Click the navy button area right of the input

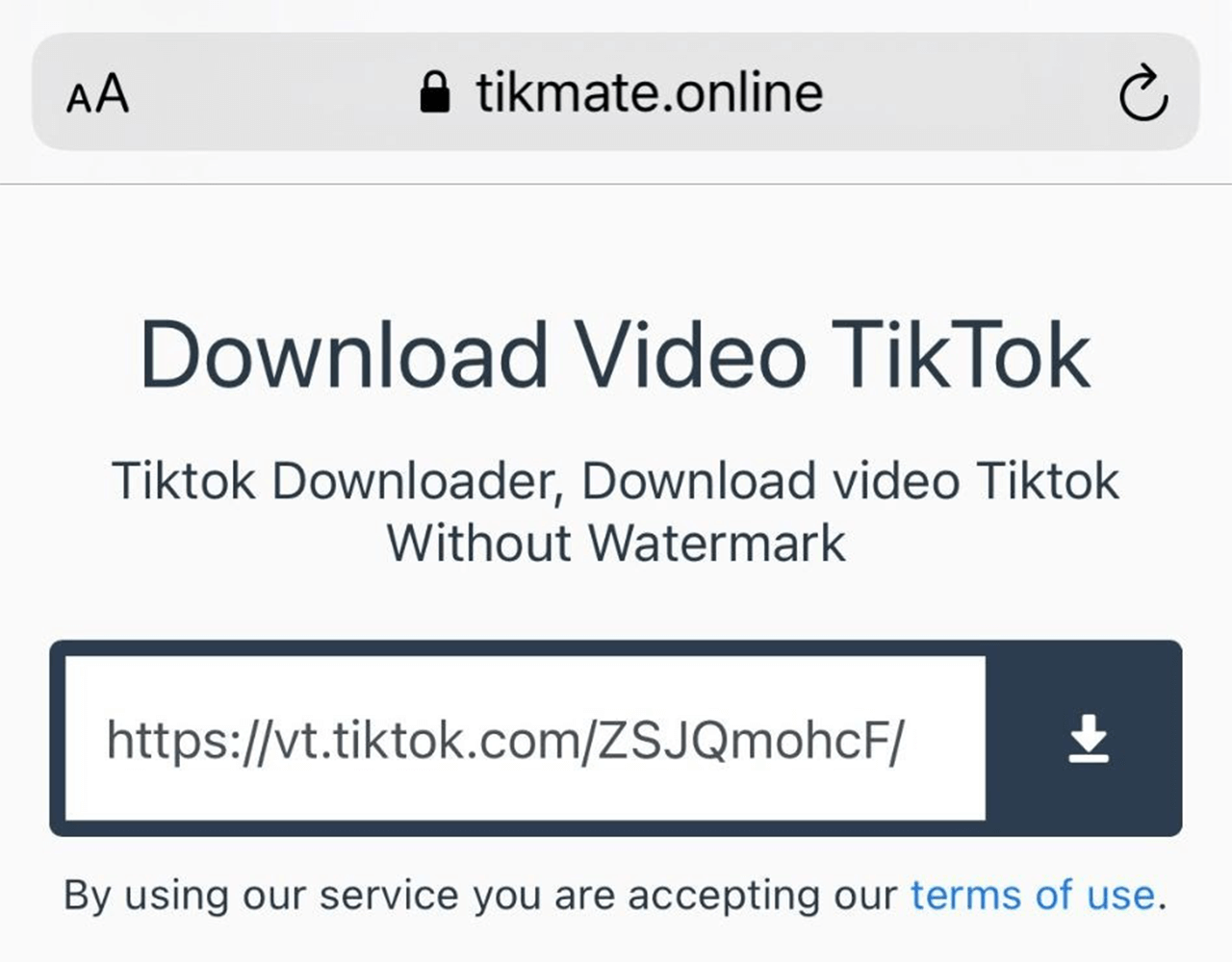coord(1084,739)
